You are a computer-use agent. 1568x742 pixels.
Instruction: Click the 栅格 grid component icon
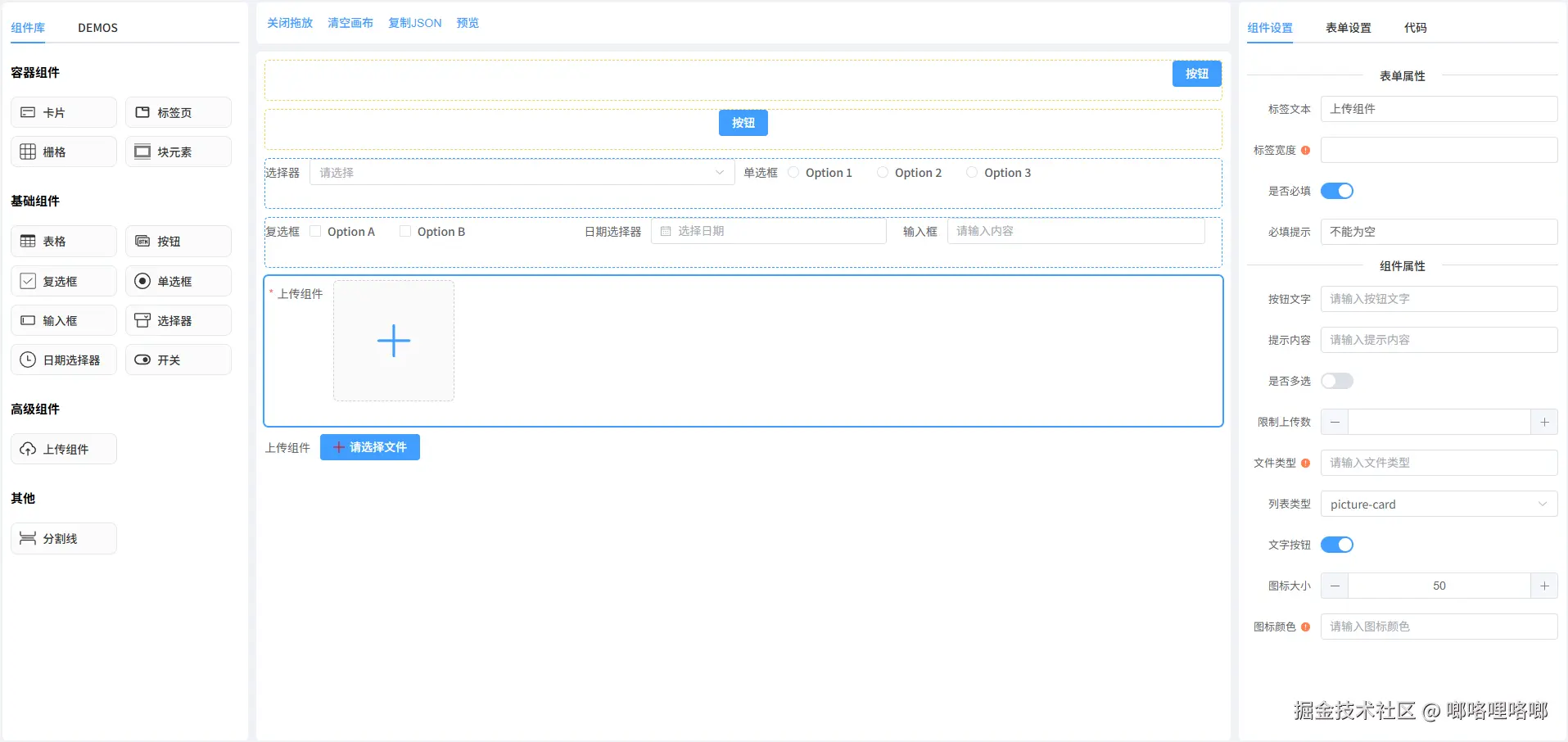(x=28, y=152)
